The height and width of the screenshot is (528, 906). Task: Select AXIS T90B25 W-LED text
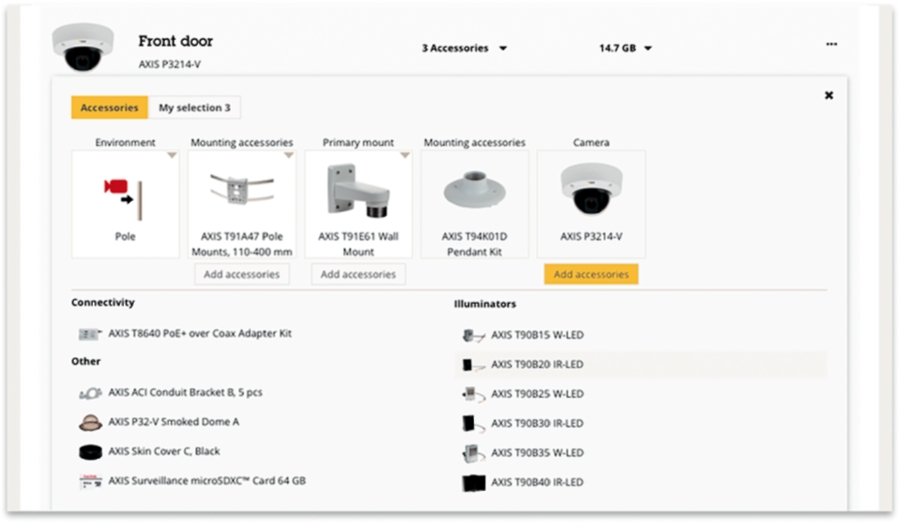tap(537, 394)
